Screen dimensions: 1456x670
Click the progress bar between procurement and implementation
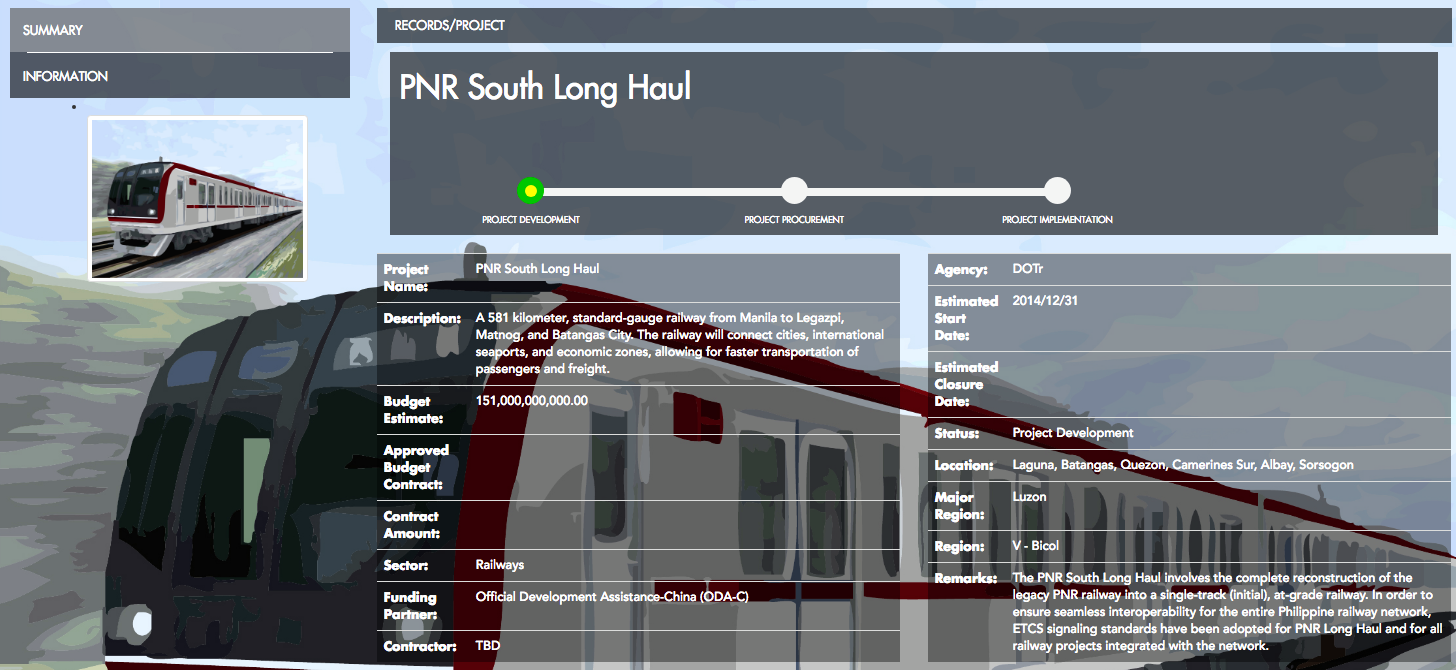pos(925,189)
